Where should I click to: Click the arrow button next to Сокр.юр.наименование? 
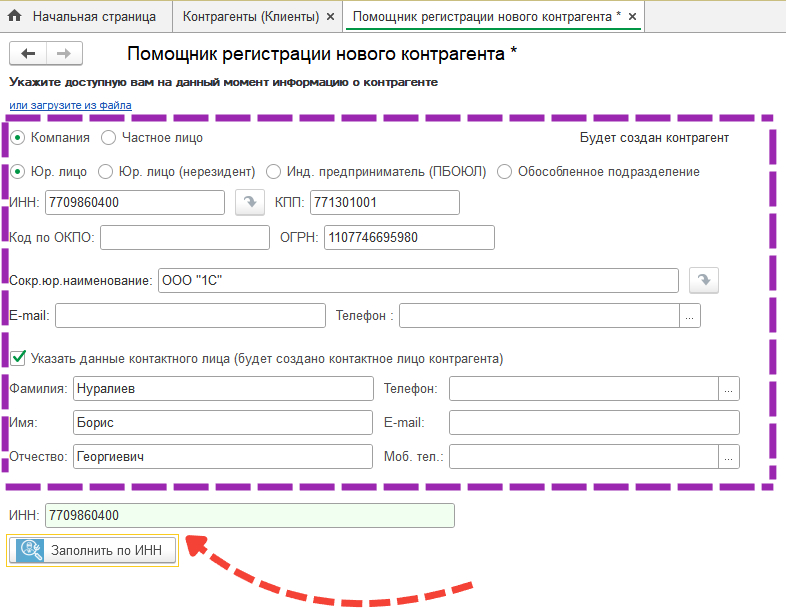click(x=704, y=280)
